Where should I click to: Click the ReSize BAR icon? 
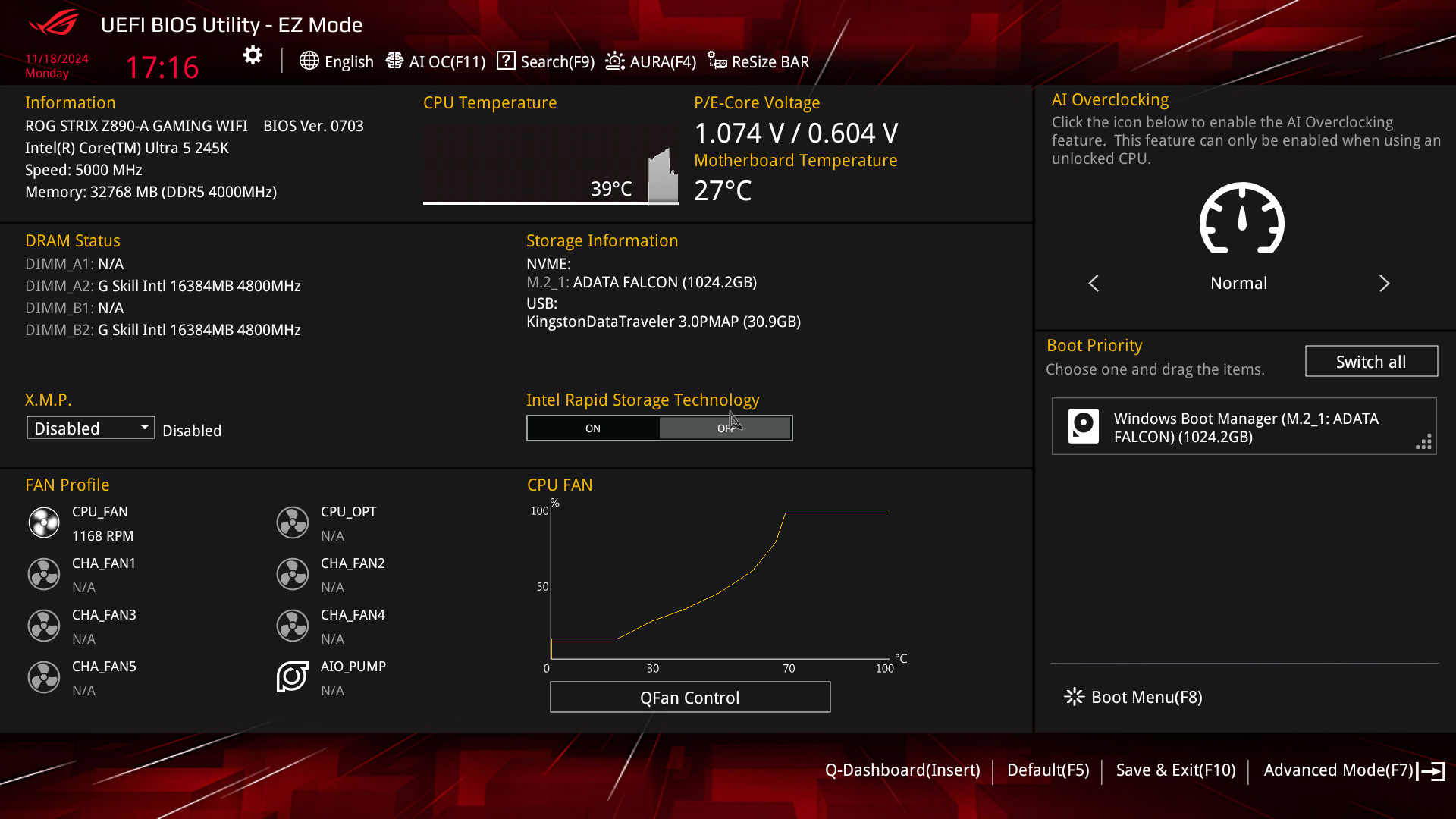pos(717,61)
